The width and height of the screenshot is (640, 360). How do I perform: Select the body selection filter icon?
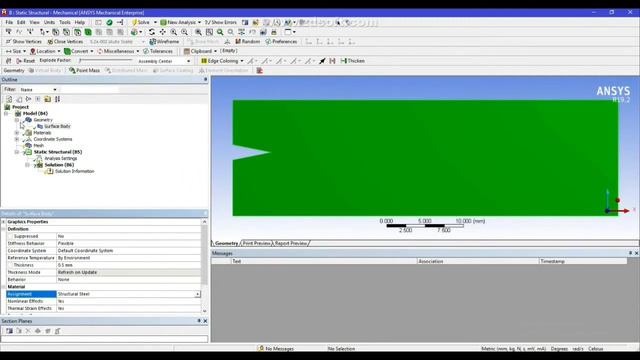(88, 32)
